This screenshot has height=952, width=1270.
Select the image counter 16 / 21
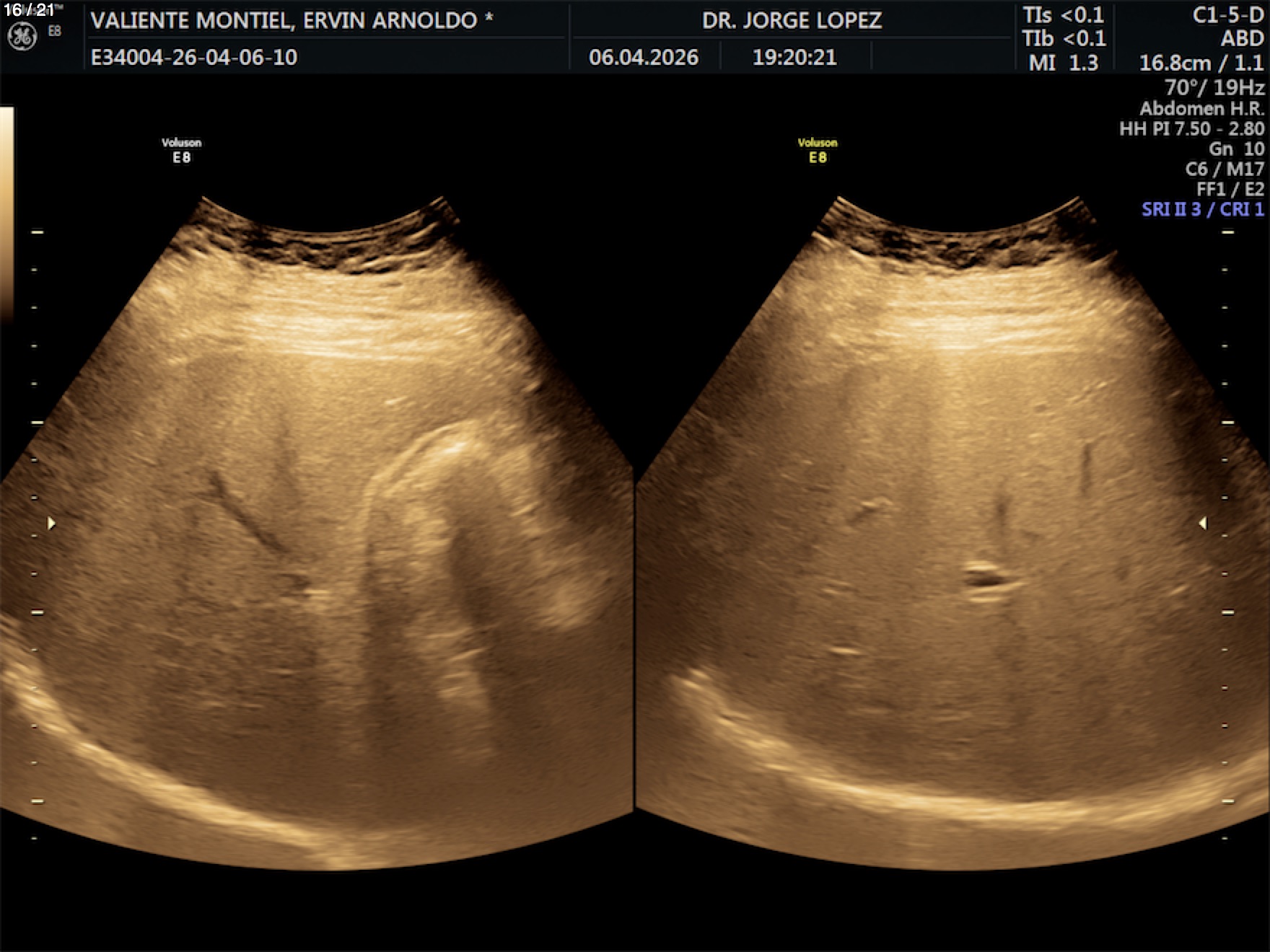pyautogui.click(x=29, y=9)
